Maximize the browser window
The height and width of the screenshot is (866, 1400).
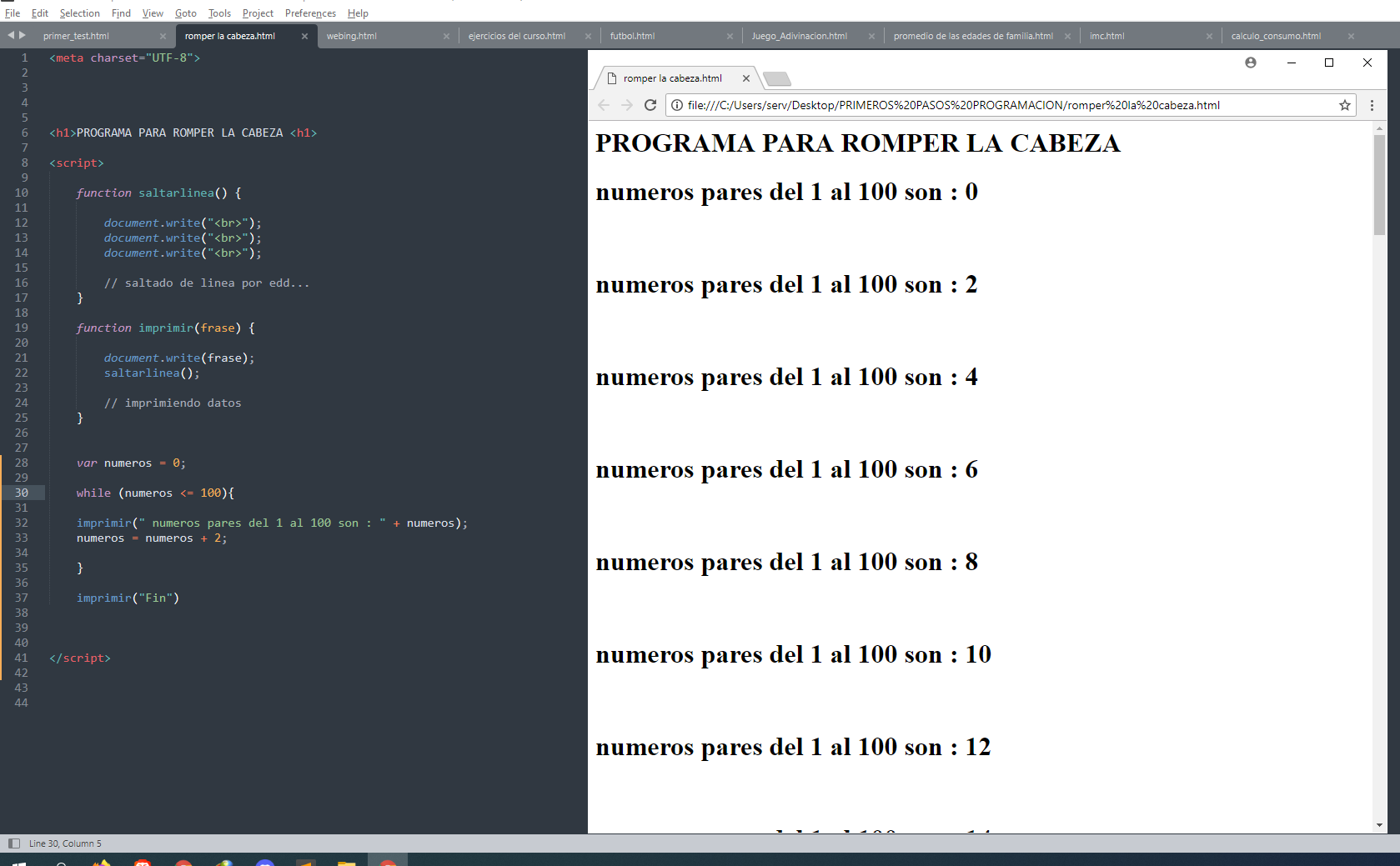tap(1329, 63)
